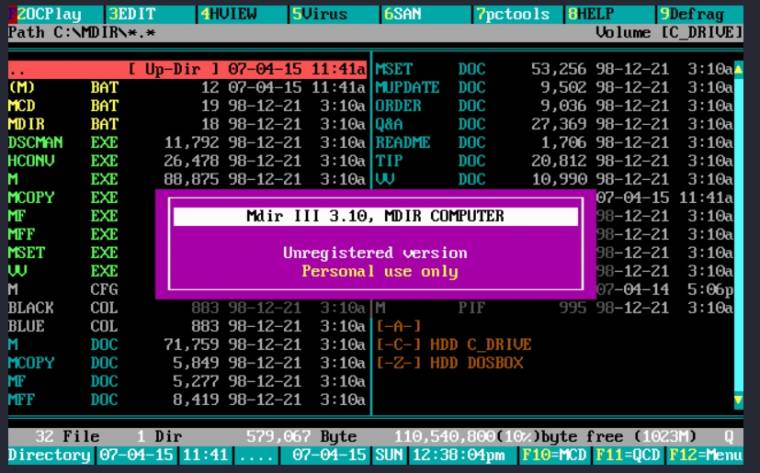Click the 579,067 Byte total
The image size is (760, 473).
click(x=301, y=437)
